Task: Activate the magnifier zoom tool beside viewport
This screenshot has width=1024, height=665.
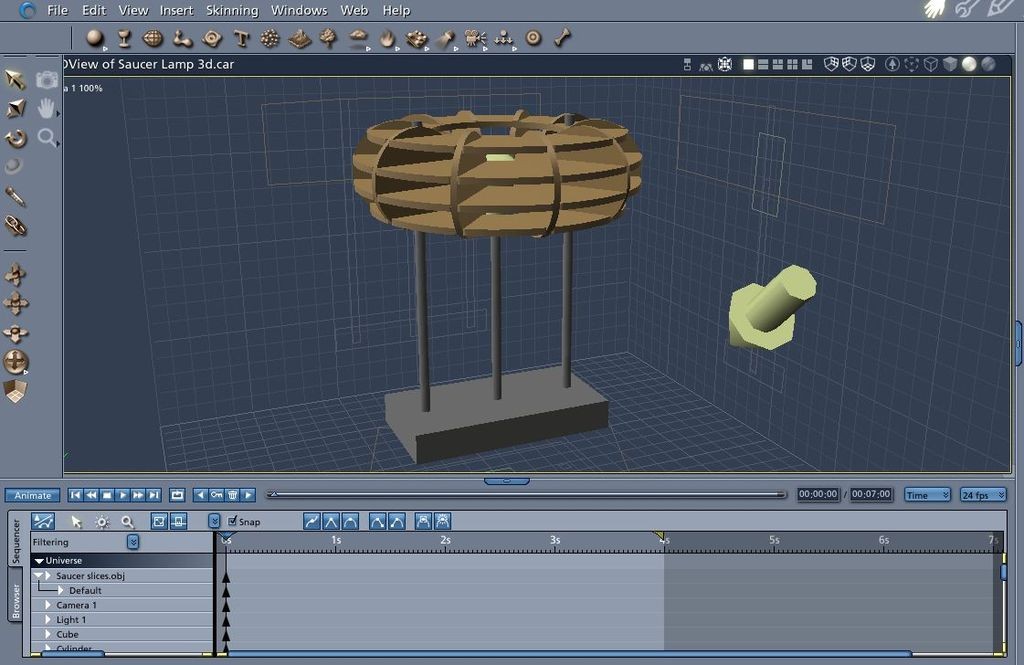Action: tap(46, 137)
